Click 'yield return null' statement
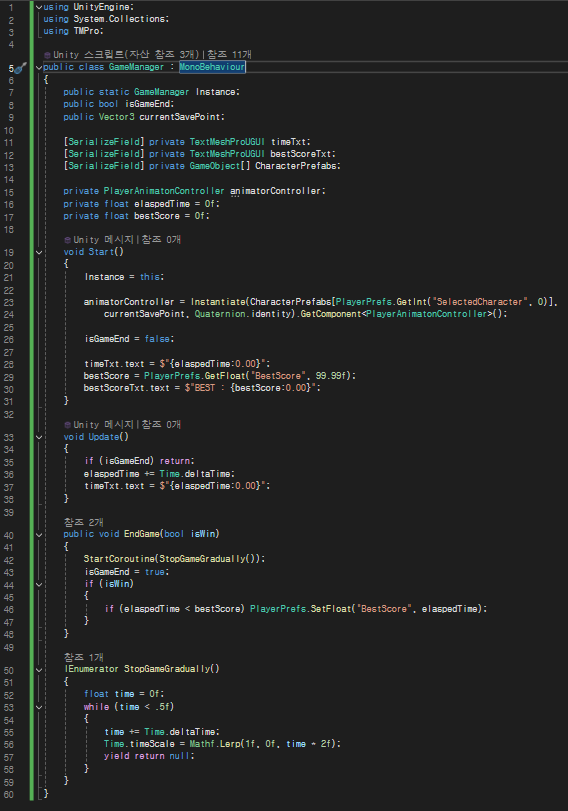Image resolution: width=568 pixels, height=811 pixels. coord(147,756)
